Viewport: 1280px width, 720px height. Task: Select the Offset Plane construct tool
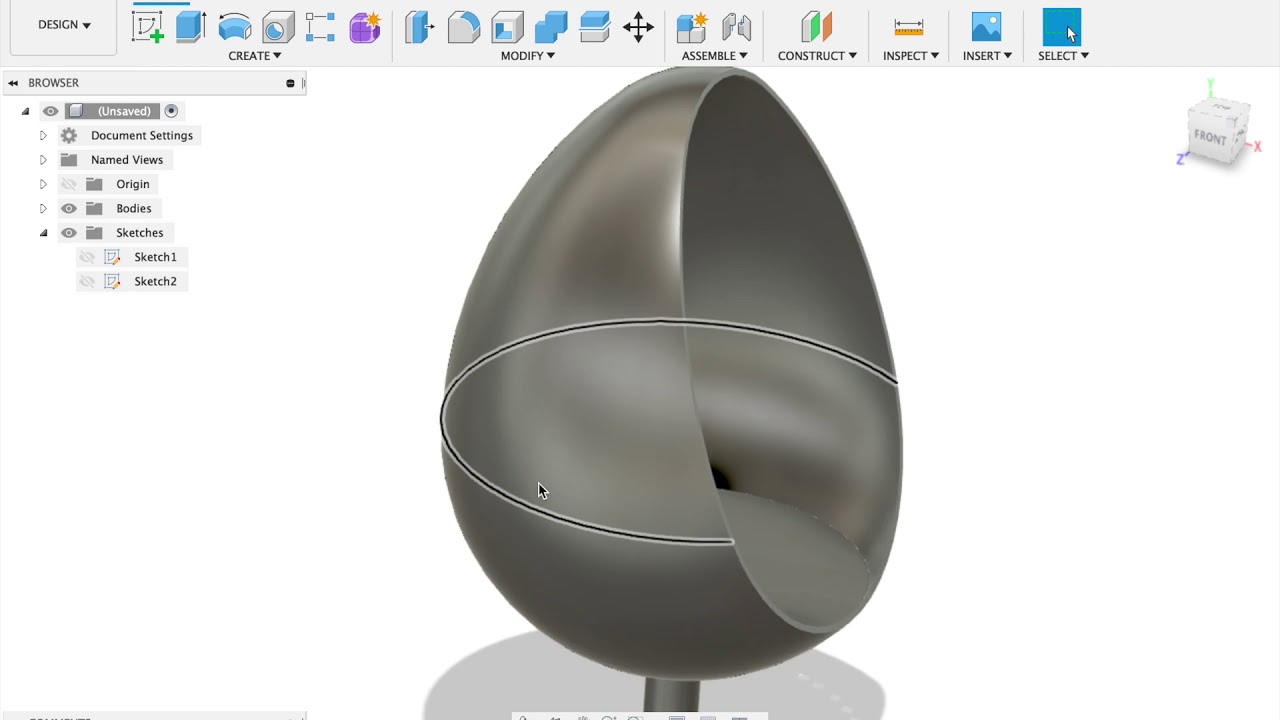click(817, 27)
